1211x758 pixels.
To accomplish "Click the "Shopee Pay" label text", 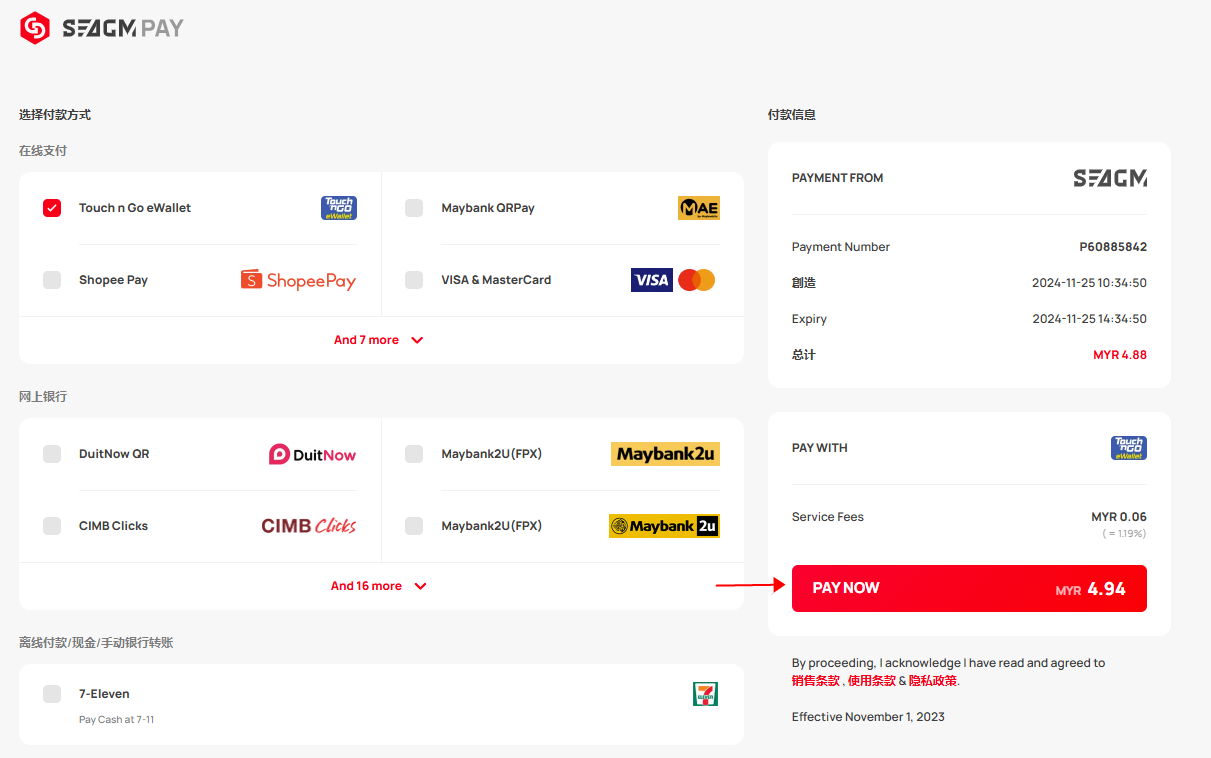I will [113, 280].
